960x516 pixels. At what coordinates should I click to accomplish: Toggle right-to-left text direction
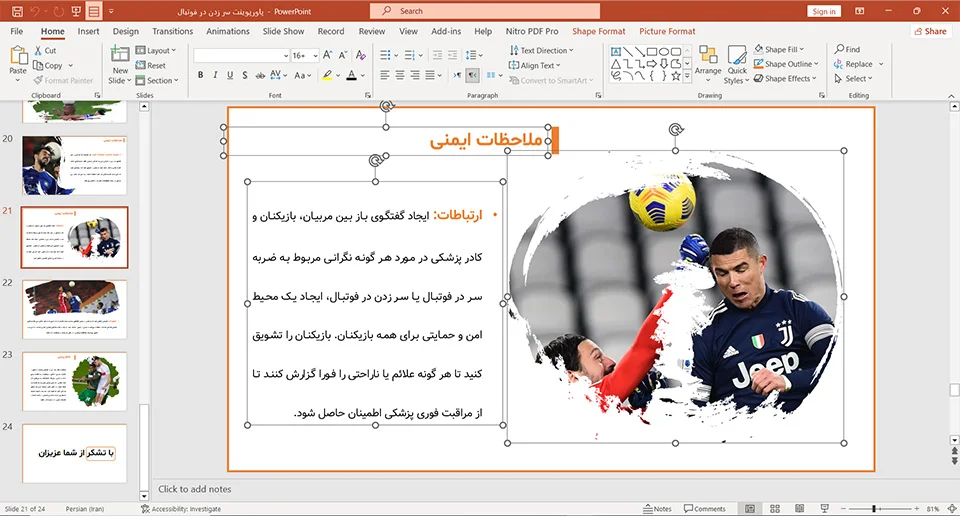point(472,75)
